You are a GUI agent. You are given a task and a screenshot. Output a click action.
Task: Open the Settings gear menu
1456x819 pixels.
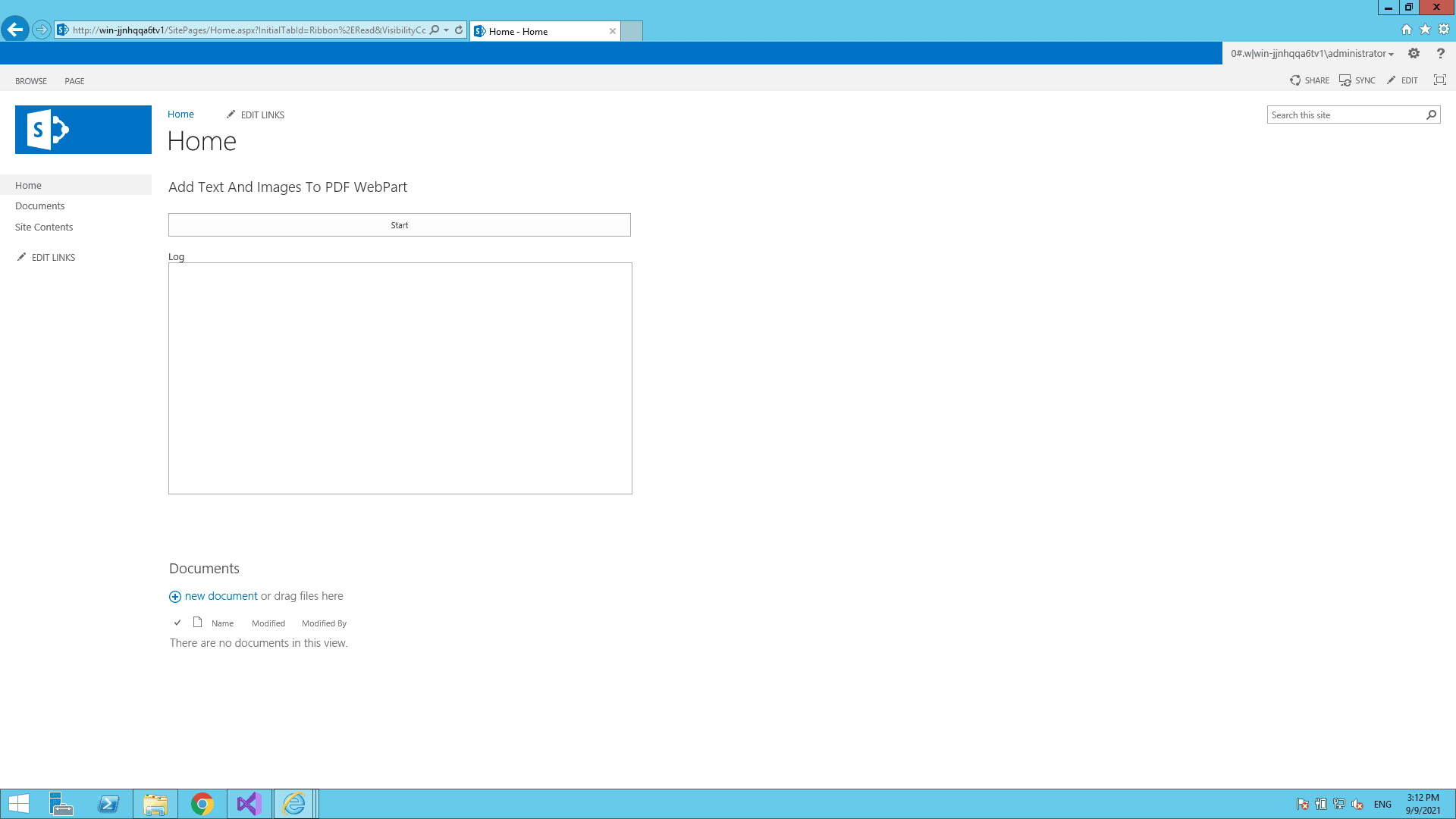tap(1414, 54)
